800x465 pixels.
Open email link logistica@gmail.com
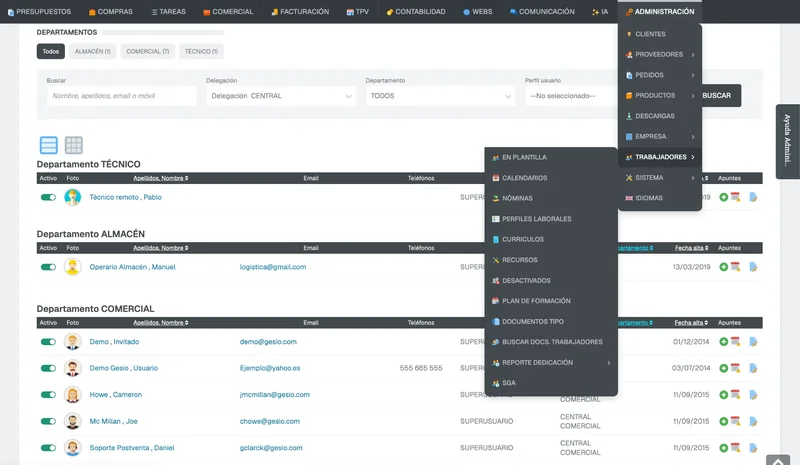coord(273,267)
